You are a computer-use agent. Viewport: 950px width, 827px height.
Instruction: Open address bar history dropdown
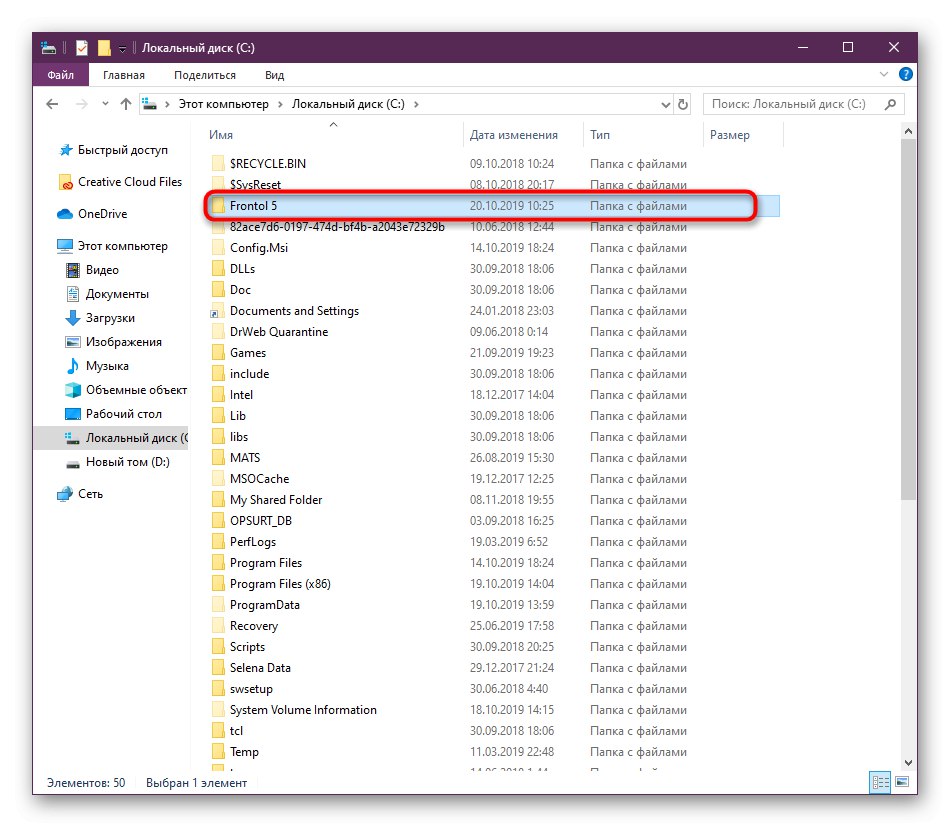tap(665, 104)
